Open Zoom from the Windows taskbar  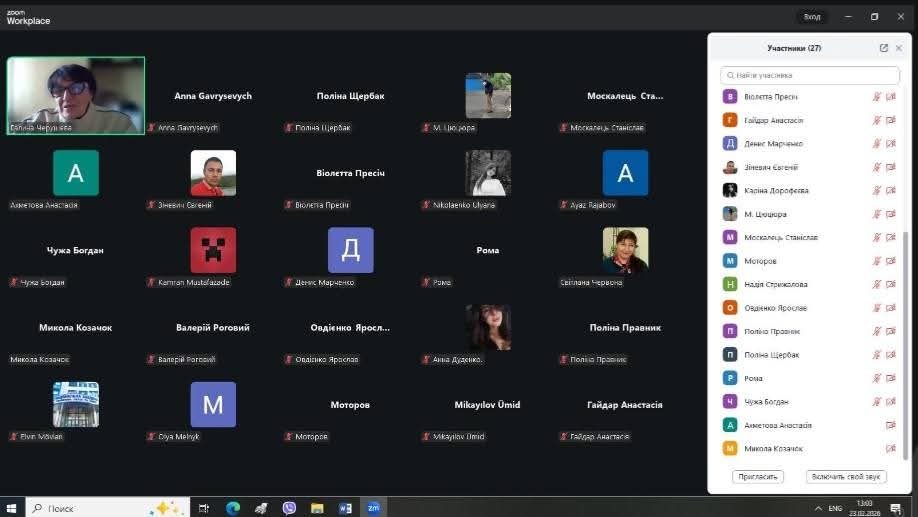373,508
